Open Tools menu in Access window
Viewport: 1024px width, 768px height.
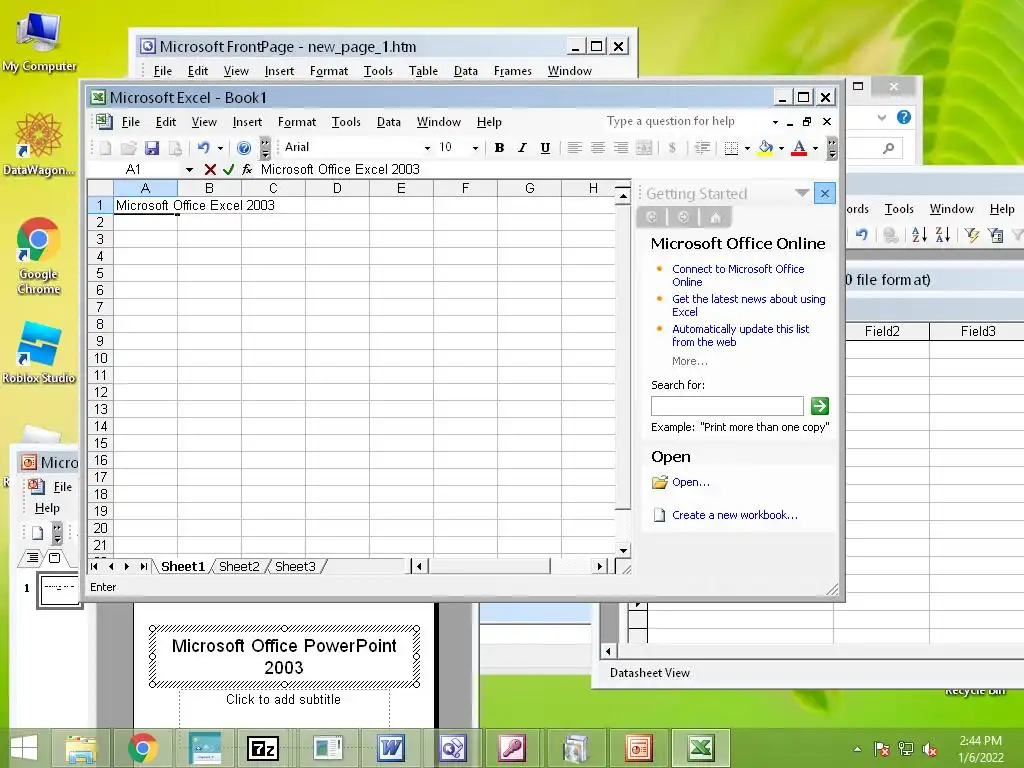pyautogui.click(x=899, y=209)
